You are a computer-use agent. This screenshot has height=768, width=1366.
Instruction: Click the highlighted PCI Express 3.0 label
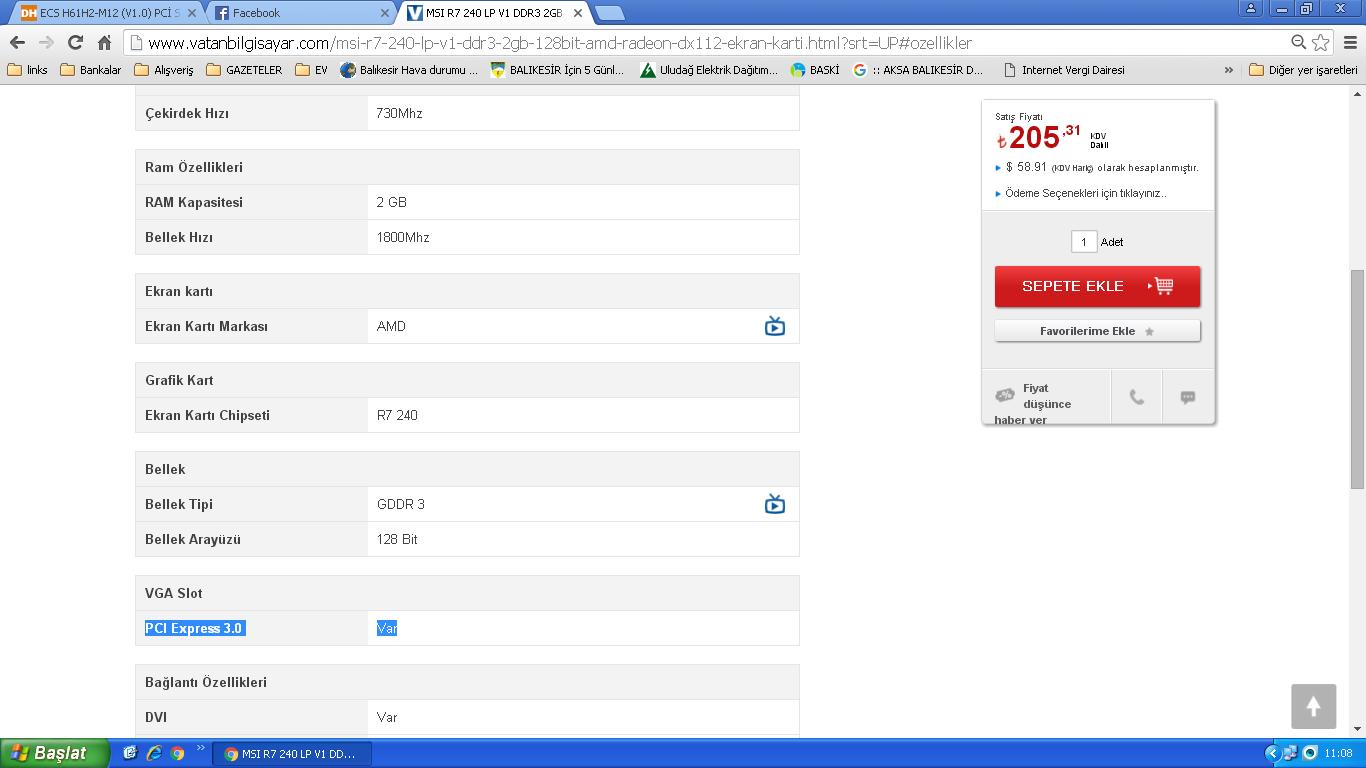tap(194, 628)
